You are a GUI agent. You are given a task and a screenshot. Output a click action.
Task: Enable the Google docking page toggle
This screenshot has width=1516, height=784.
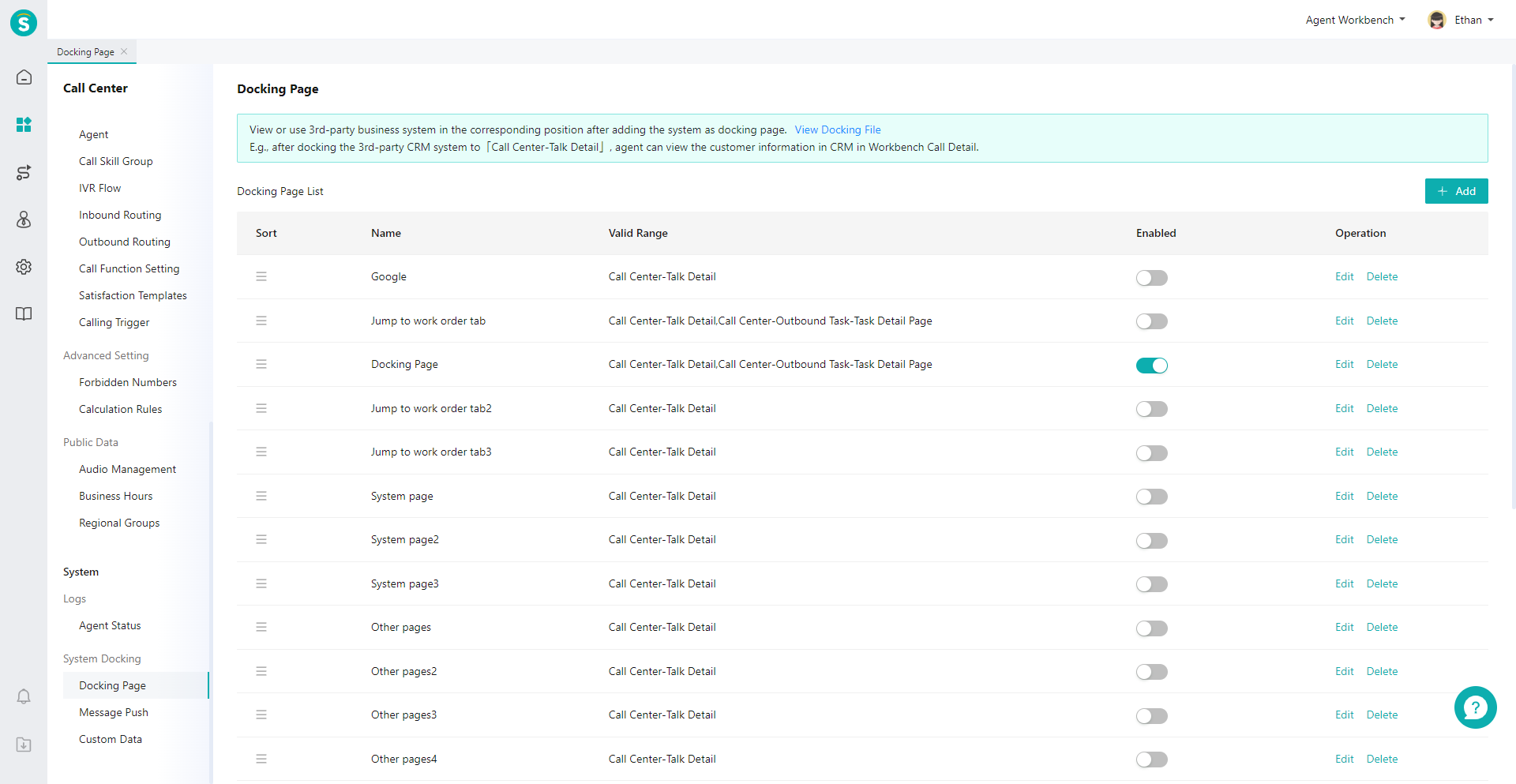point(1152,278)
